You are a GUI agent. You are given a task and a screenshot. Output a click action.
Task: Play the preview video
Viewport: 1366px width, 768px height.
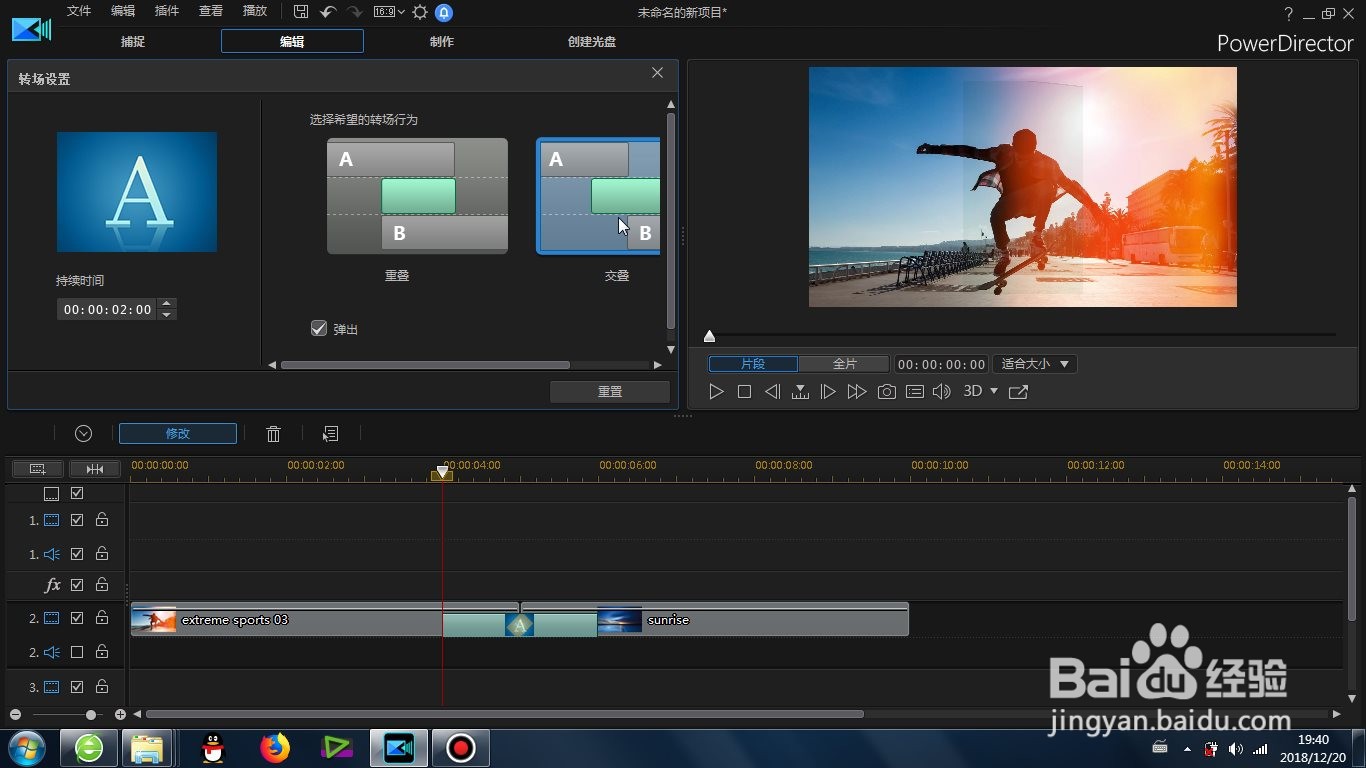(716, 392)
